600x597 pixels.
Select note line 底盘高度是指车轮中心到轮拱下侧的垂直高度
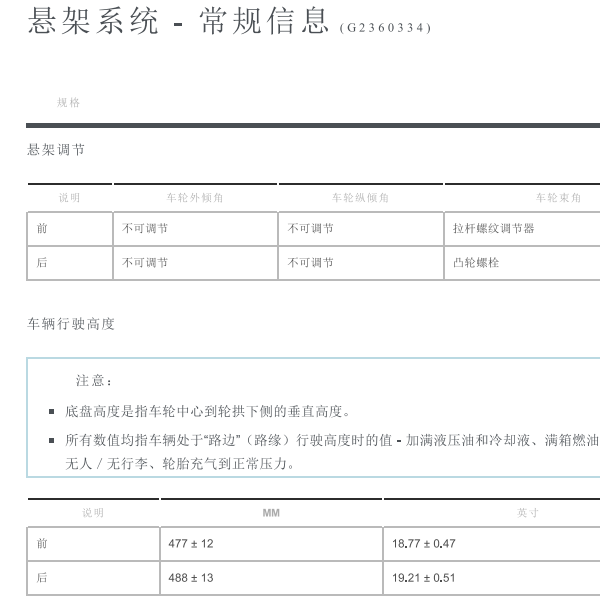(207, 411)
